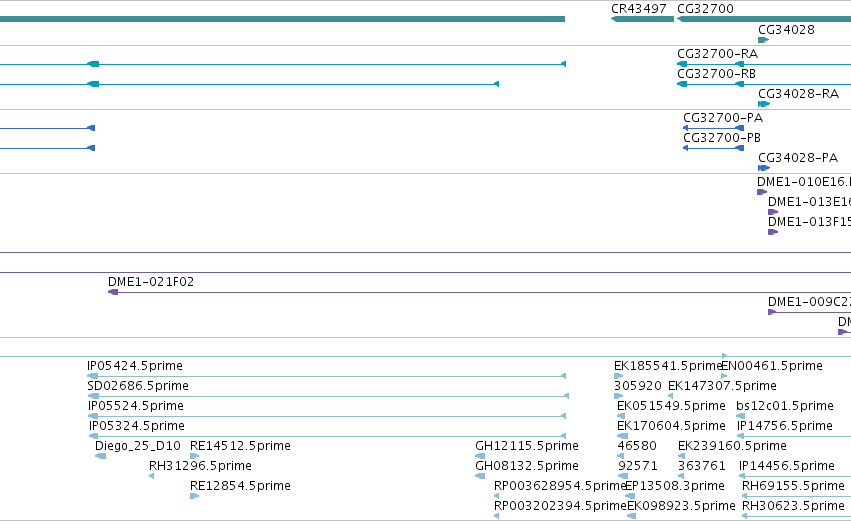Screen dimensions: 851x521
Task: Select the SD02686.5prime EST label
Action: (138, 386)
